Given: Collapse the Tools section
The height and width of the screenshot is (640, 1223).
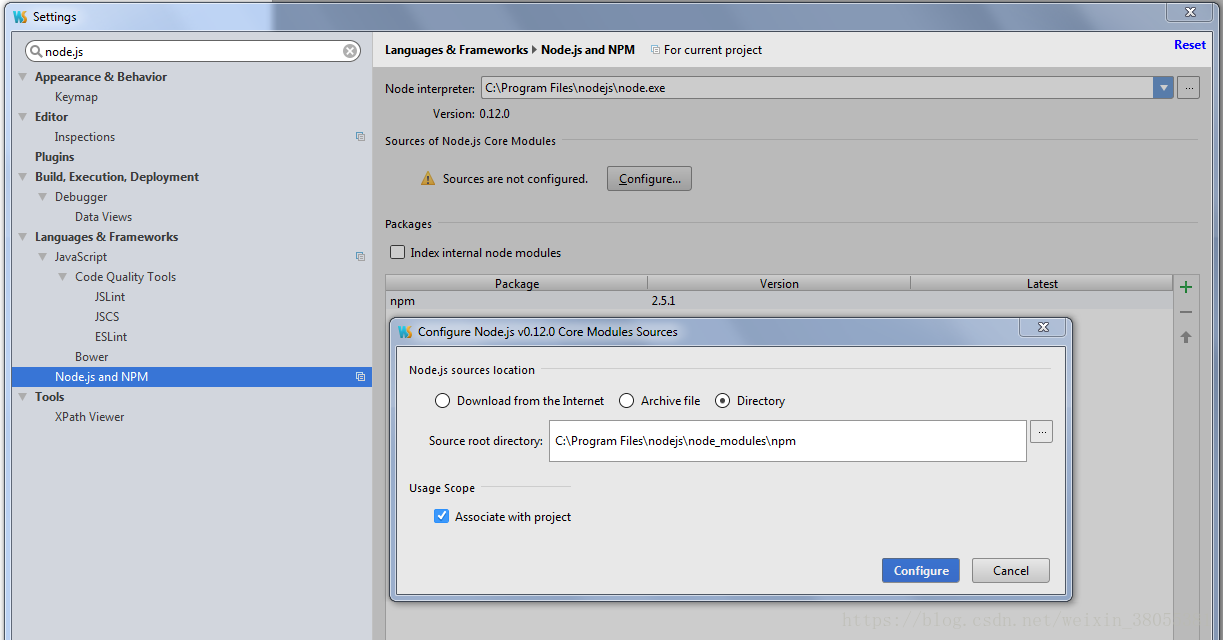Looking at the screenshot, I should (23, 397).
